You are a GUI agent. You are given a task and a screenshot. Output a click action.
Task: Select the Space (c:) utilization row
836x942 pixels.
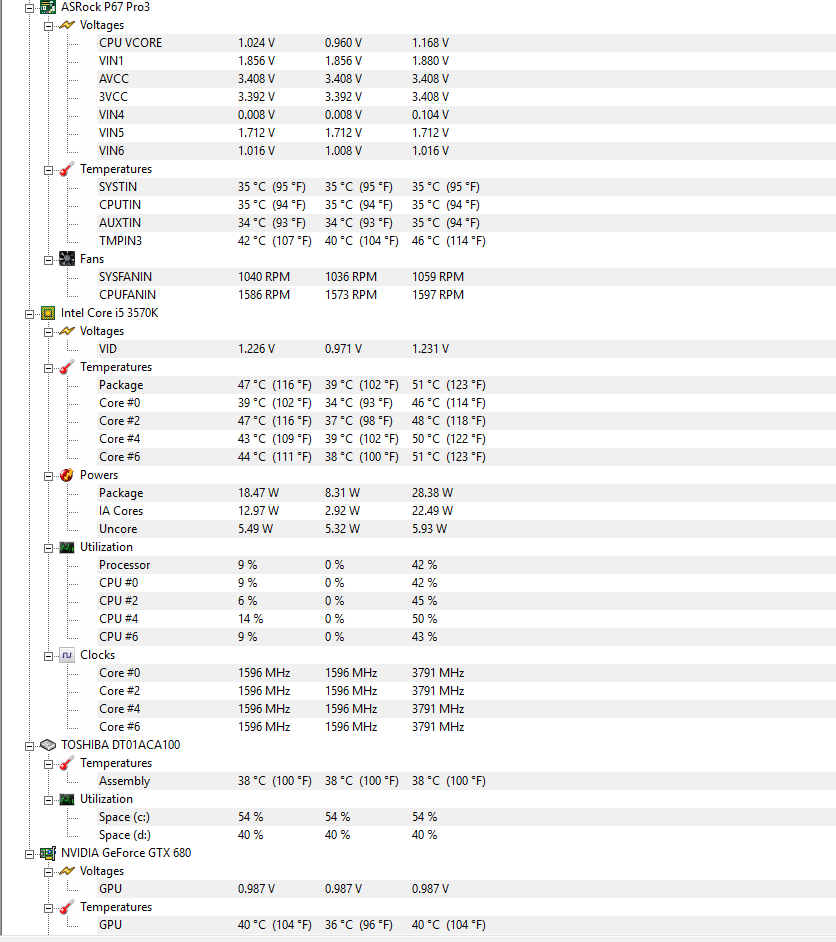tap(466, 817)
